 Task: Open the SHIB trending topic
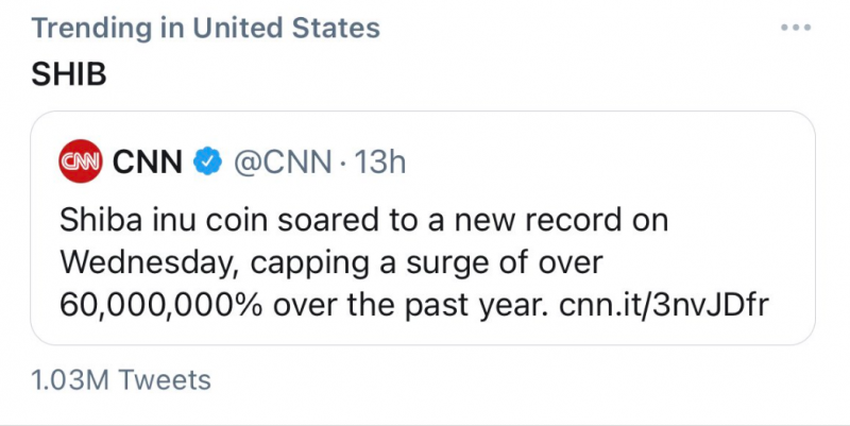click(x=70, y=75)
